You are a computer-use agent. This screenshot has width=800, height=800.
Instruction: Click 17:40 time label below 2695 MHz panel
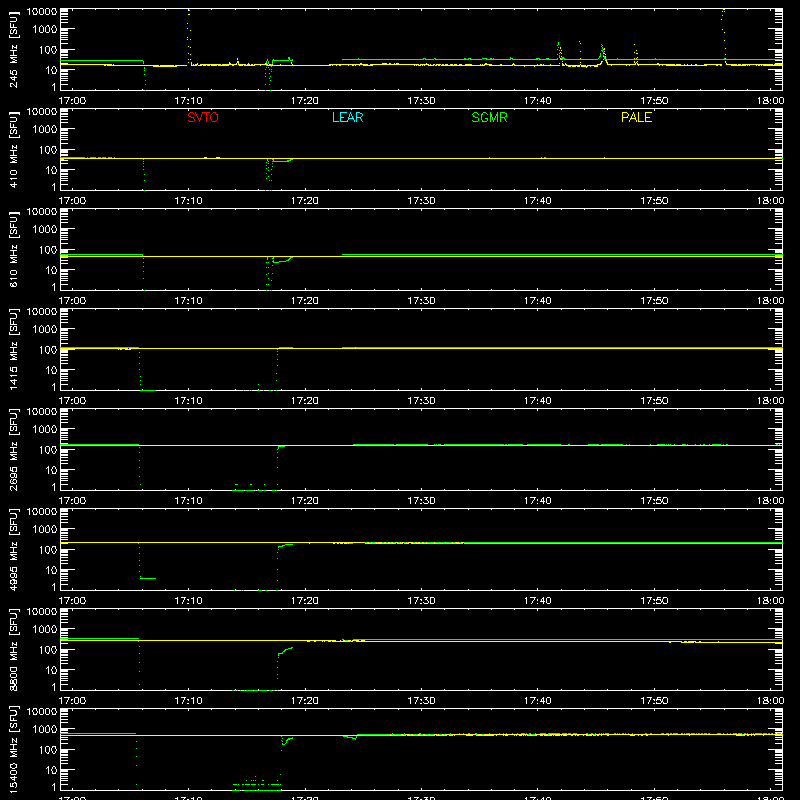(x=537, y=501)
